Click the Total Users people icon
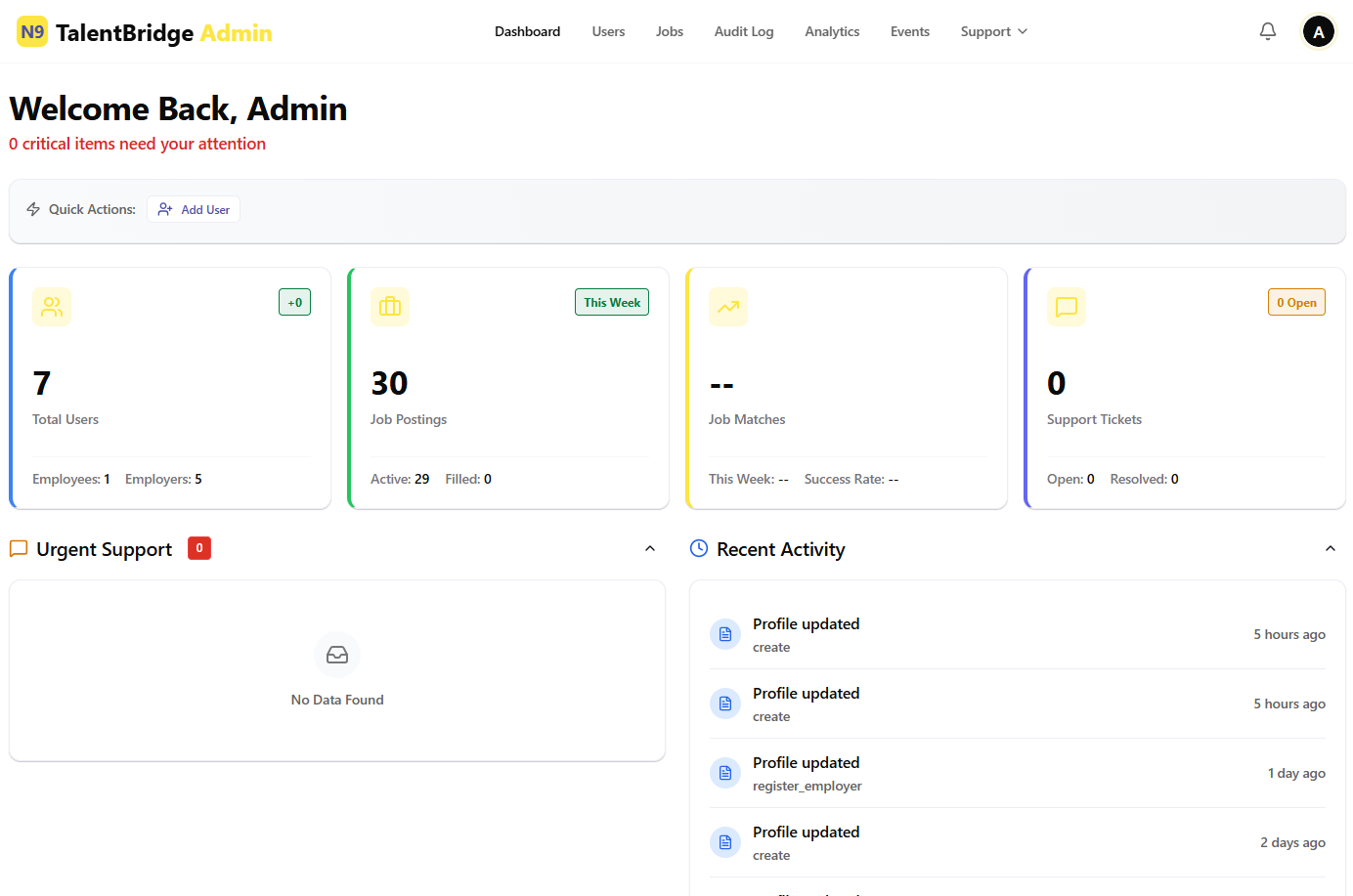This screenshot has width=1353, height=896. [52, 307]
